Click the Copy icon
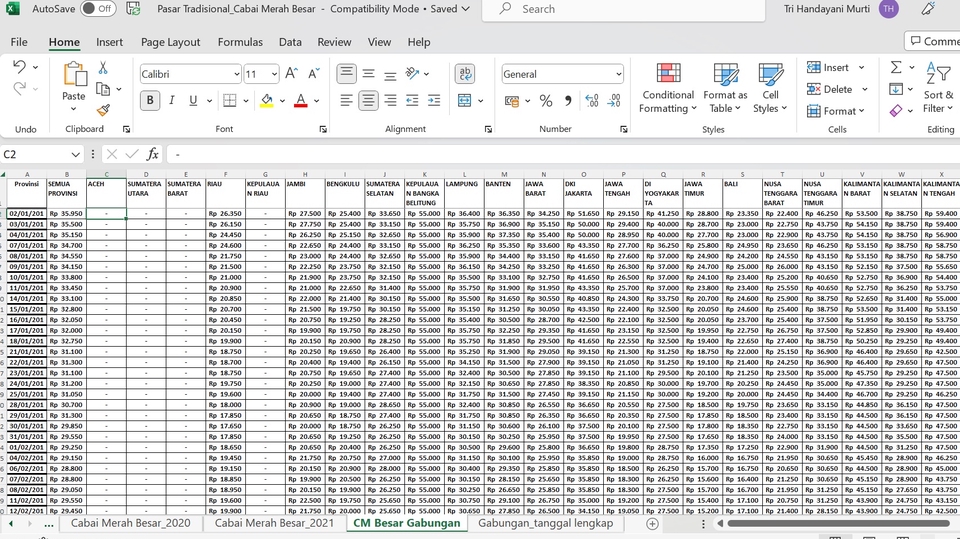The image size is (960, 539). (103, 89)
